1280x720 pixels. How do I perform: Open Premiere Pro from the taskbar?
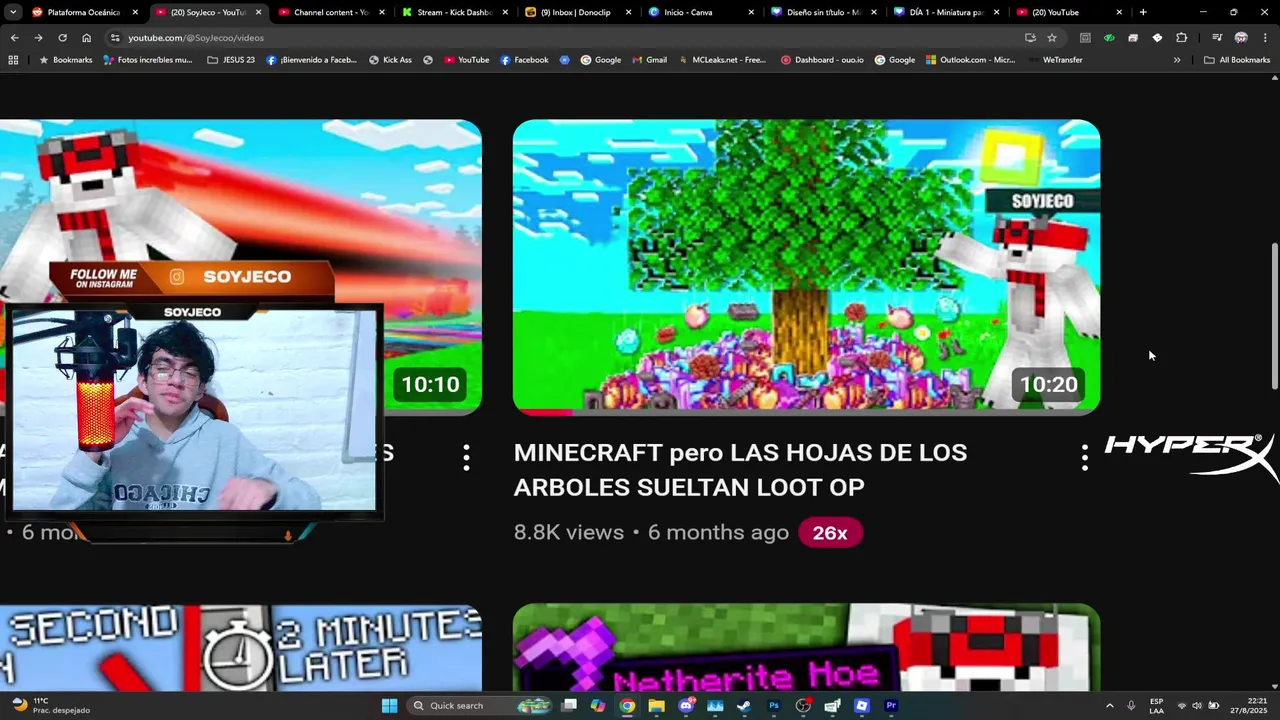pos(891,705)
